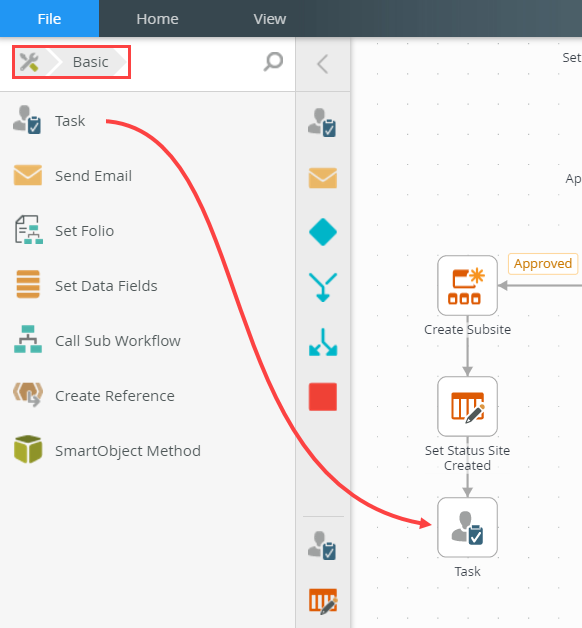This screenshot has height=628, width=582.
Task: Click the red square End icon
Action: click(323, 397)
